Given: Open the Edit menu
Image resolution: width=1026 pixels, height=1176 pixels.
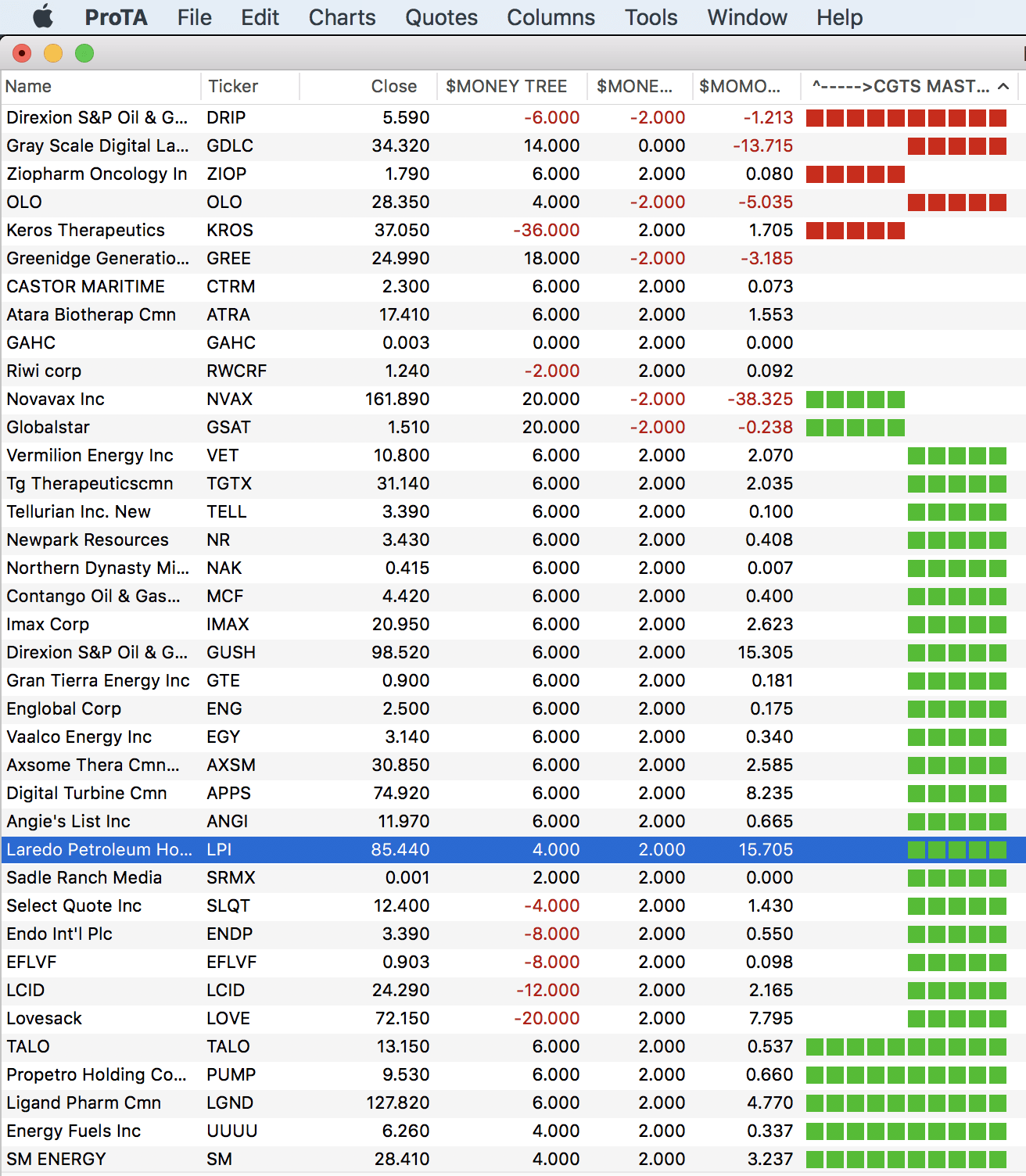Looking at the screenshot, I should point(260,17).
